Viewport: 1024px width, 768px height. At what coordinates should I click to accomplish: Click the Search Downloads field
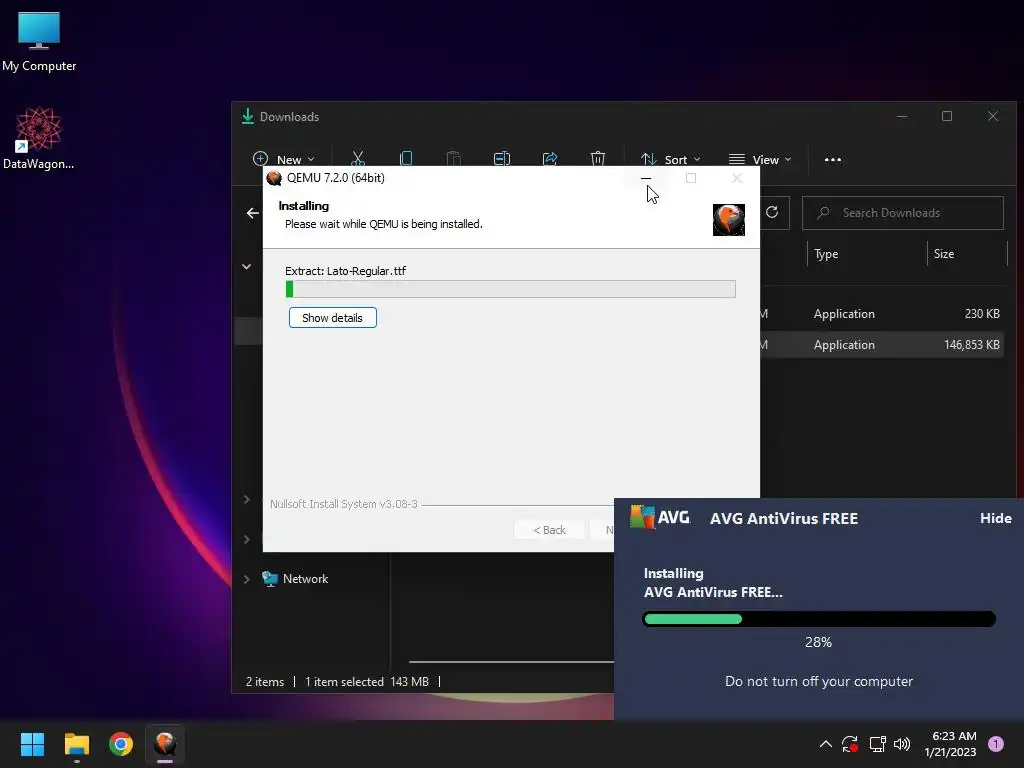(903, 213)
